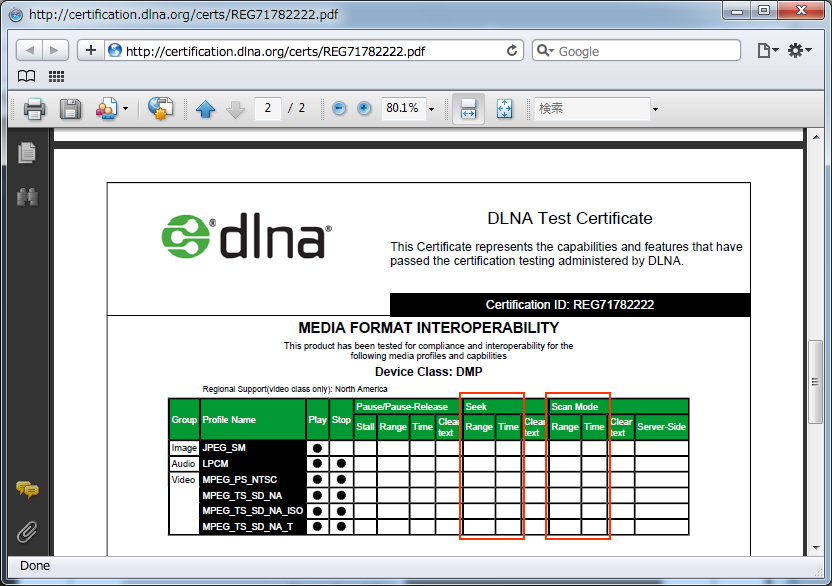Toggle fit width scrolling mode
The image size is (832, 586).
468,109
